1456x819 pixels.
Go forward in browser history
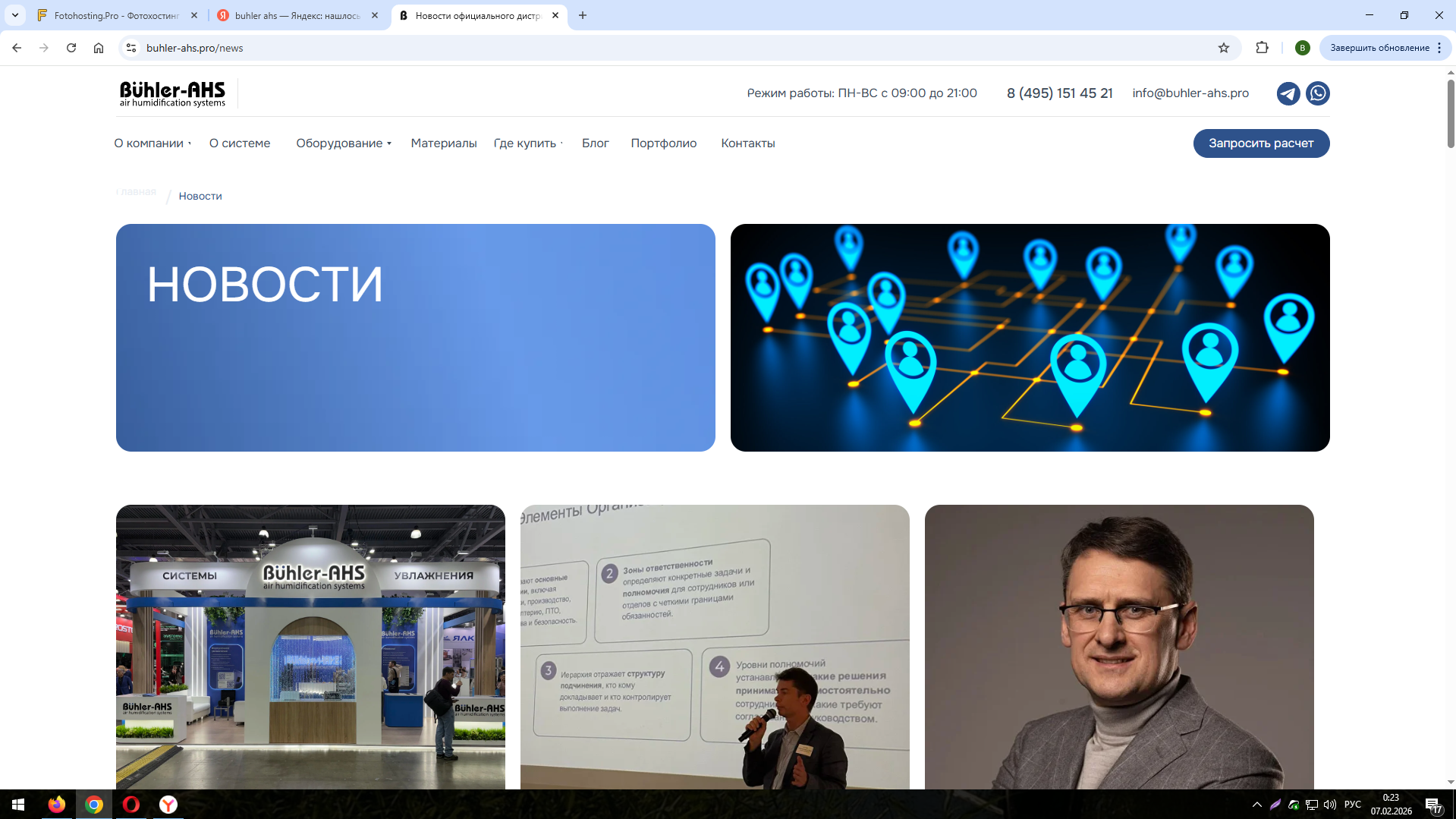pyautogui.click(x=44, y=48)
